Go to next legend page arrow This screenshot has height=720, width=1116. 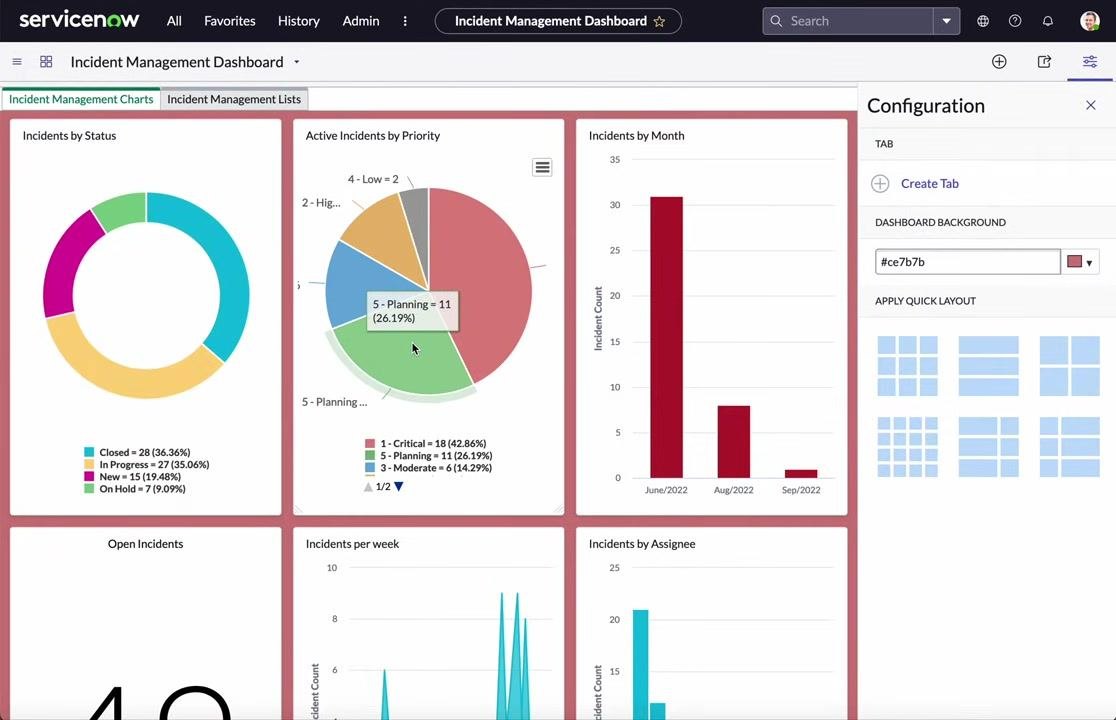coord(399,487)
